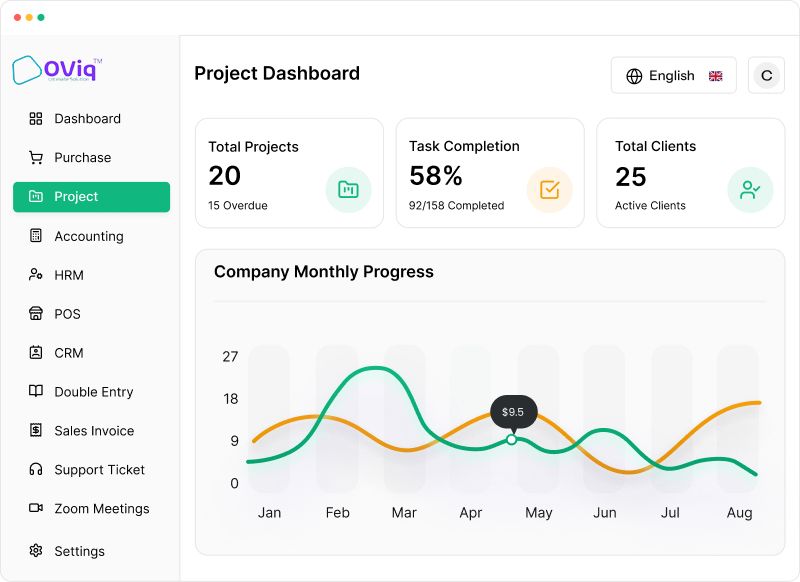Click the Double Entry book icon
The width and height of the screenshot is (800, 582).
(x=36, y=391)
